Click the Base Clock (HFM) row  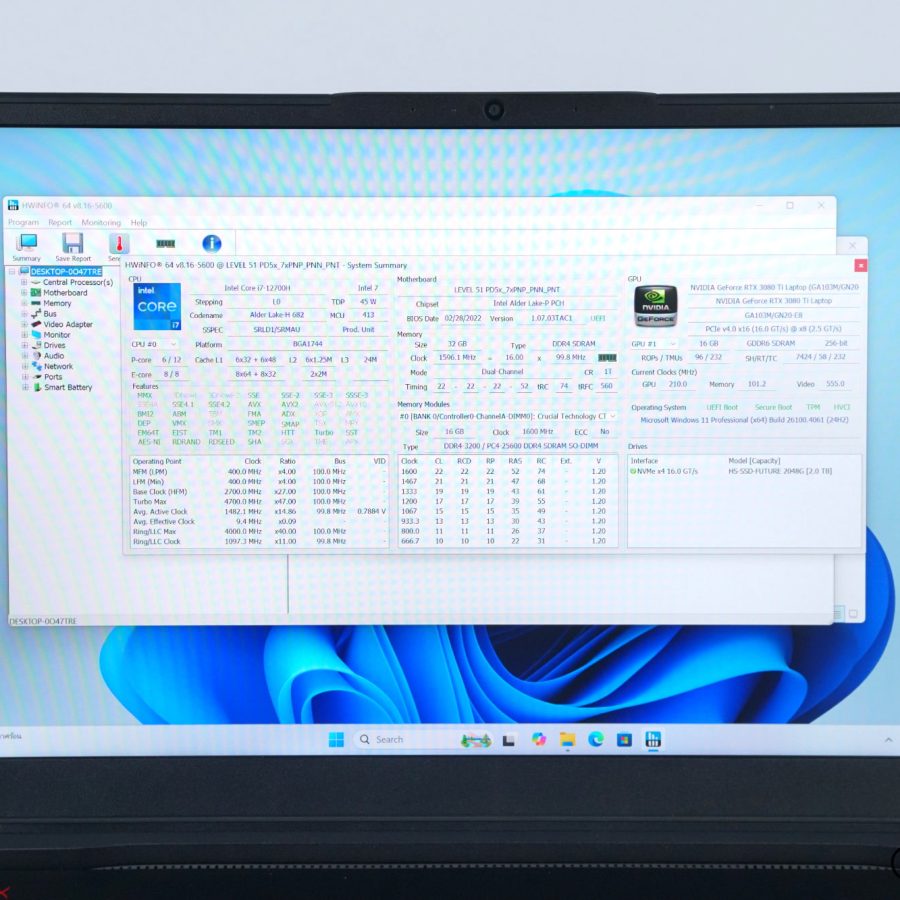pos(259,492)
